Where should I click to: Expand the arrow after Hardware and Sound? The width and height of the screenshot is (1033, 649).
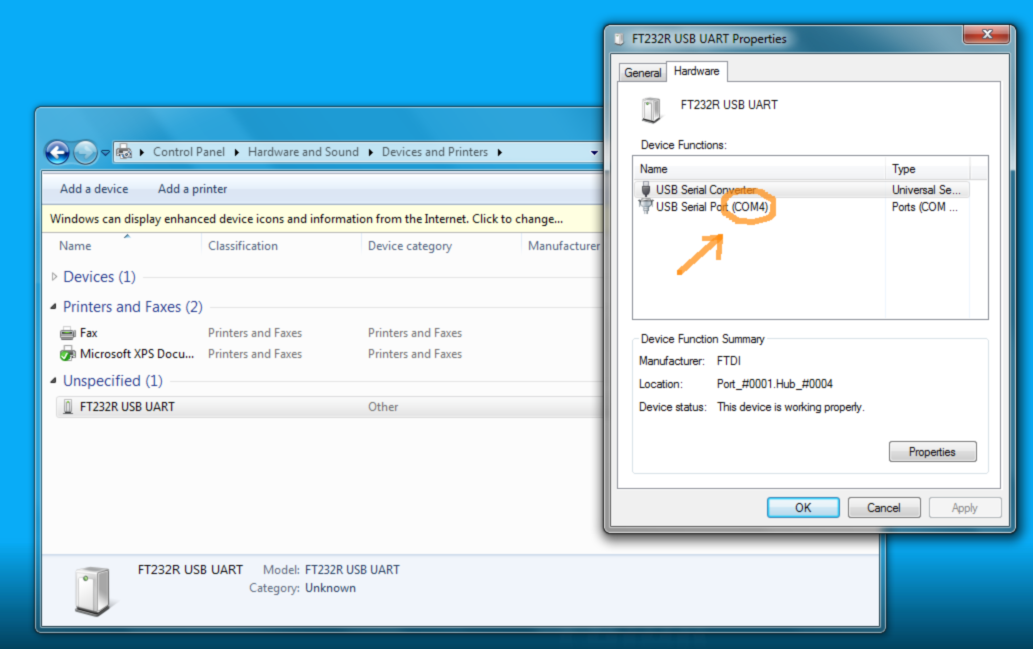[370, 152]
